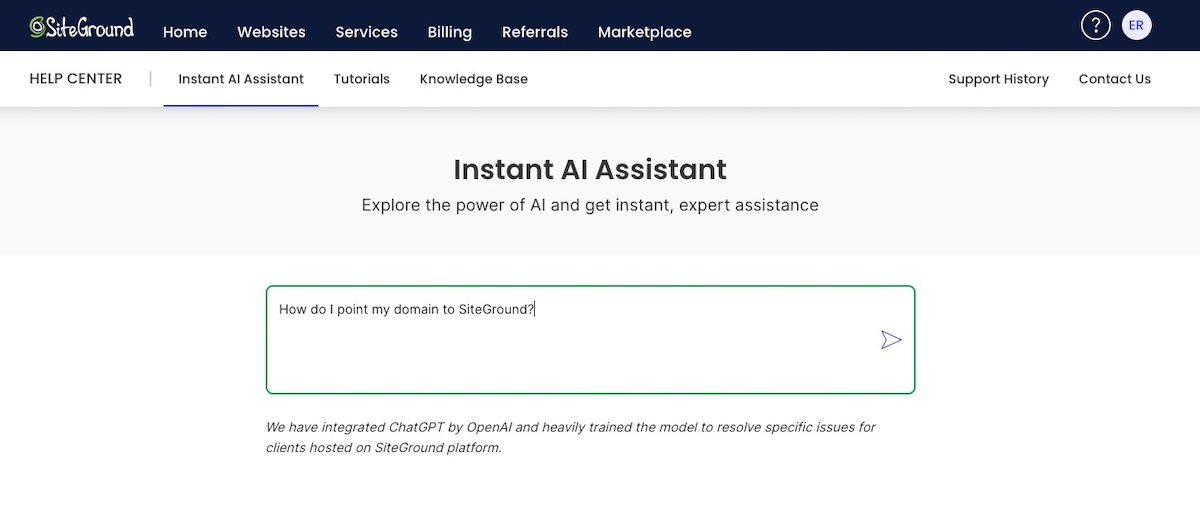Switch to the Instant AI Assistant tab
Viewport: 1200px width, 532px height.
[241, 79]
